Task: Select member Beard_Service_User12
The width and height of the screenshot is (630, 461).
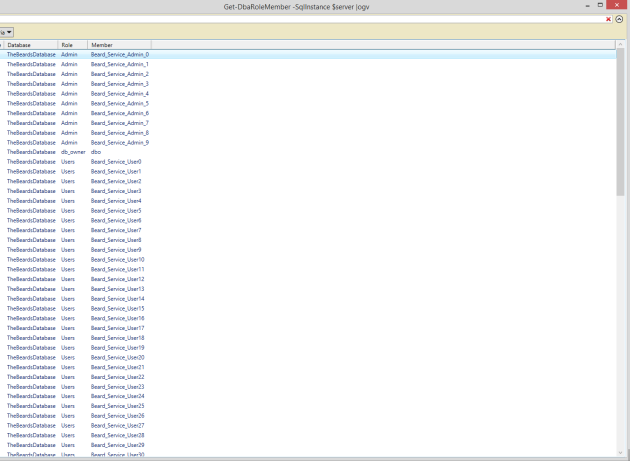Action: 118,279
